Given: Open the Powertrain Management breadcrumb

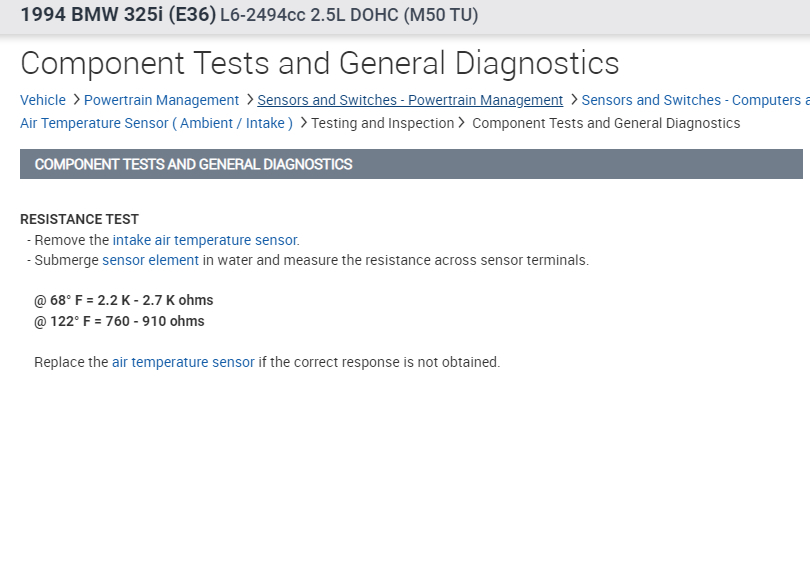Looking at the screenshot, I should [x=161, y=100].
